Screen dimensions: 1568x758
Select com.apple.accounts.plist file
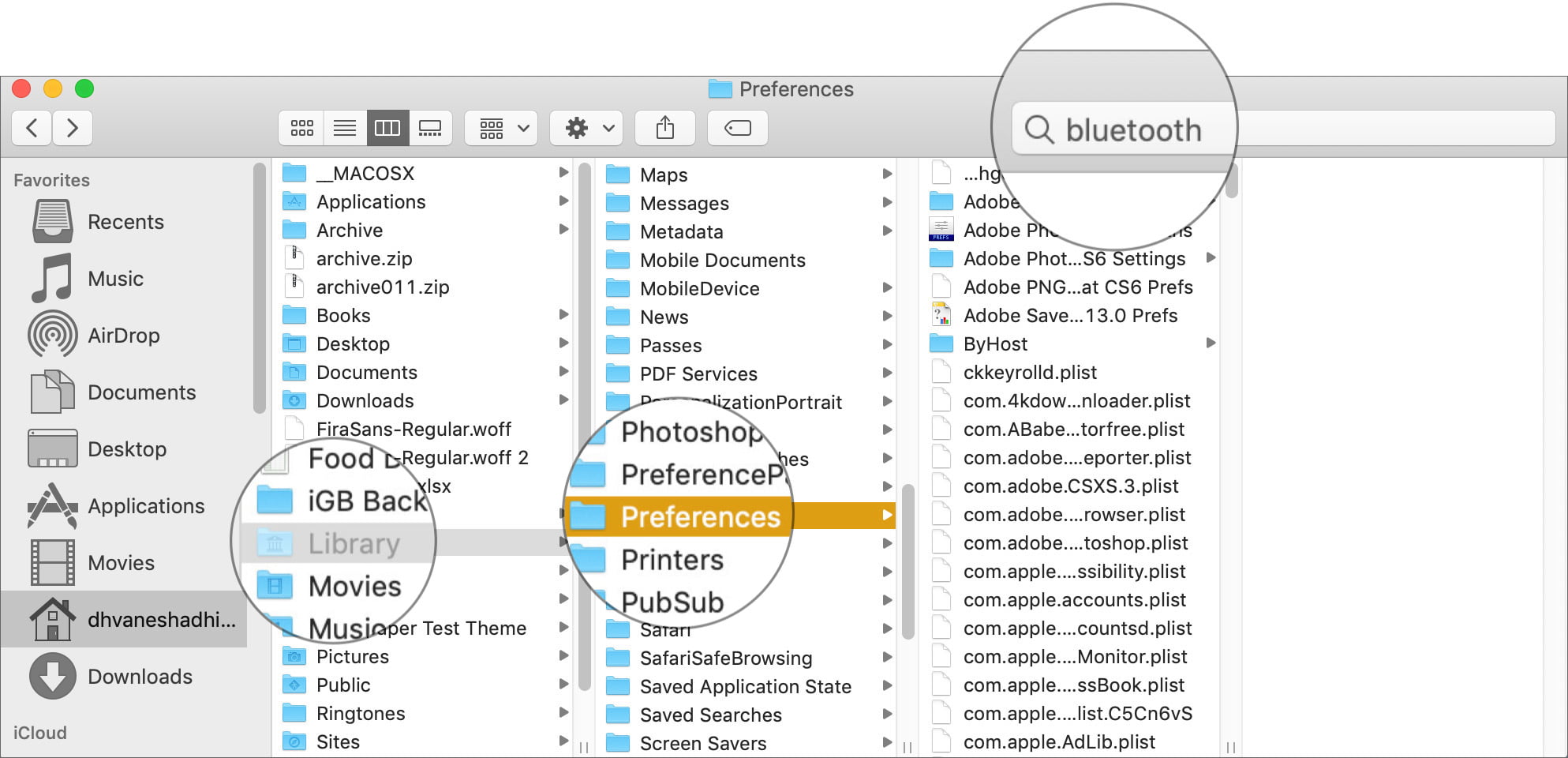point(1073,599)
